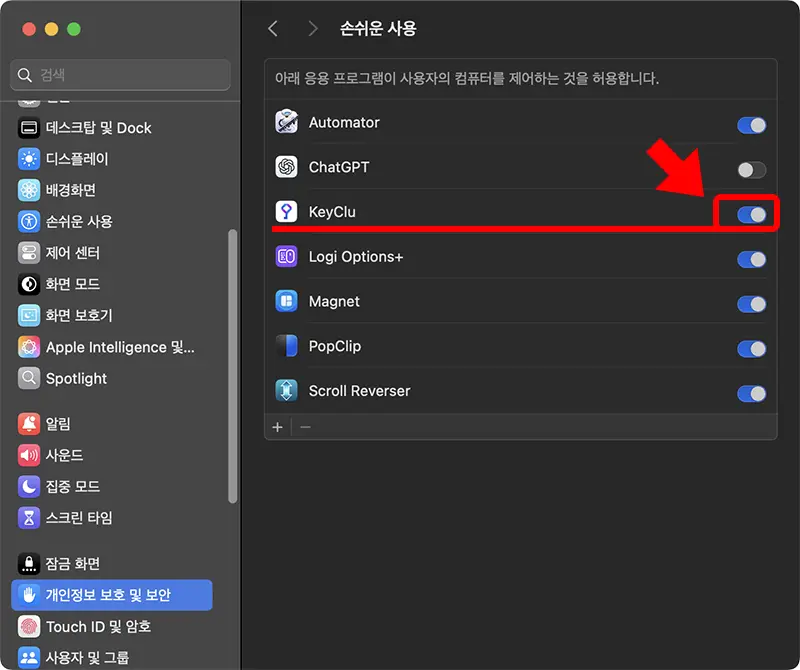
Task: Click the back chevron at top left
Action: point(272,29)
